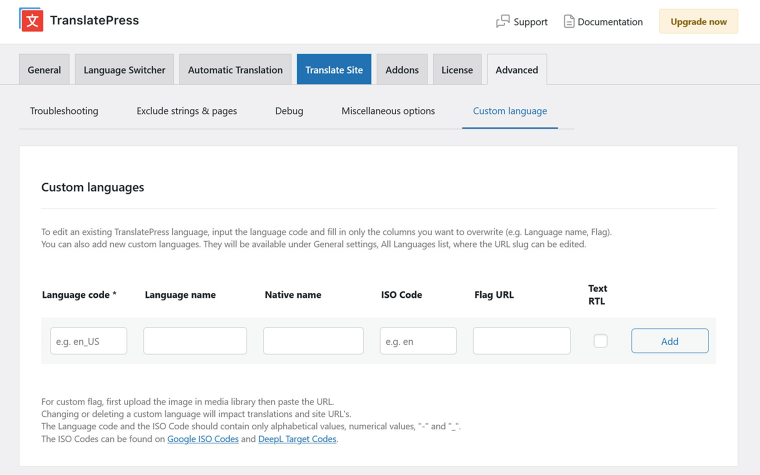Click the Translate Site tab
This screenshot has width=760, height=475.
click(334, 69)
